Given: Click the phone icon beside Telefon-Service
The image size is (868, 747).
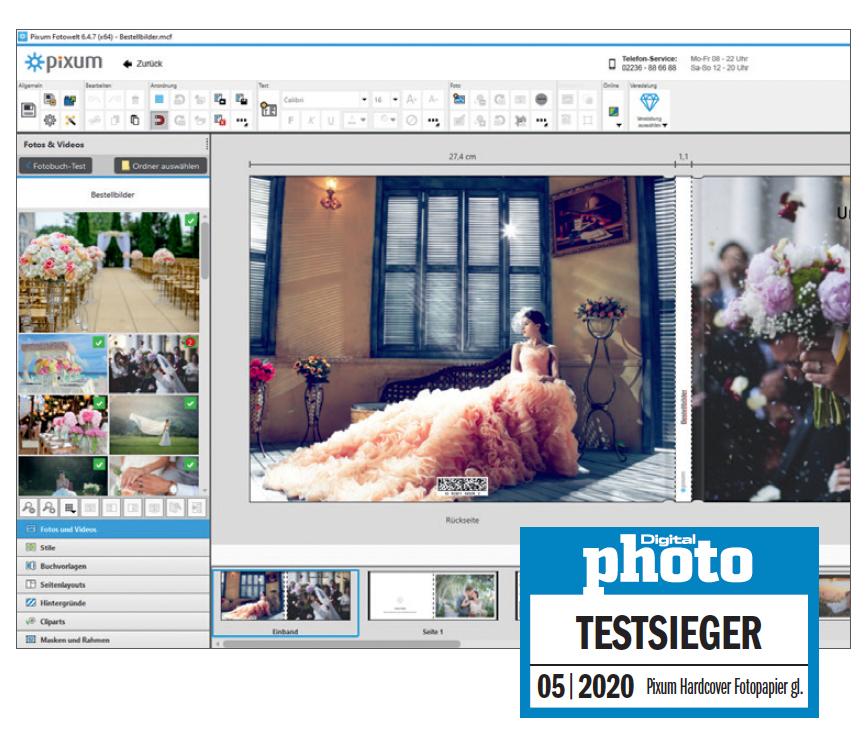Looking at the screenshot, I should coord(612,64).
